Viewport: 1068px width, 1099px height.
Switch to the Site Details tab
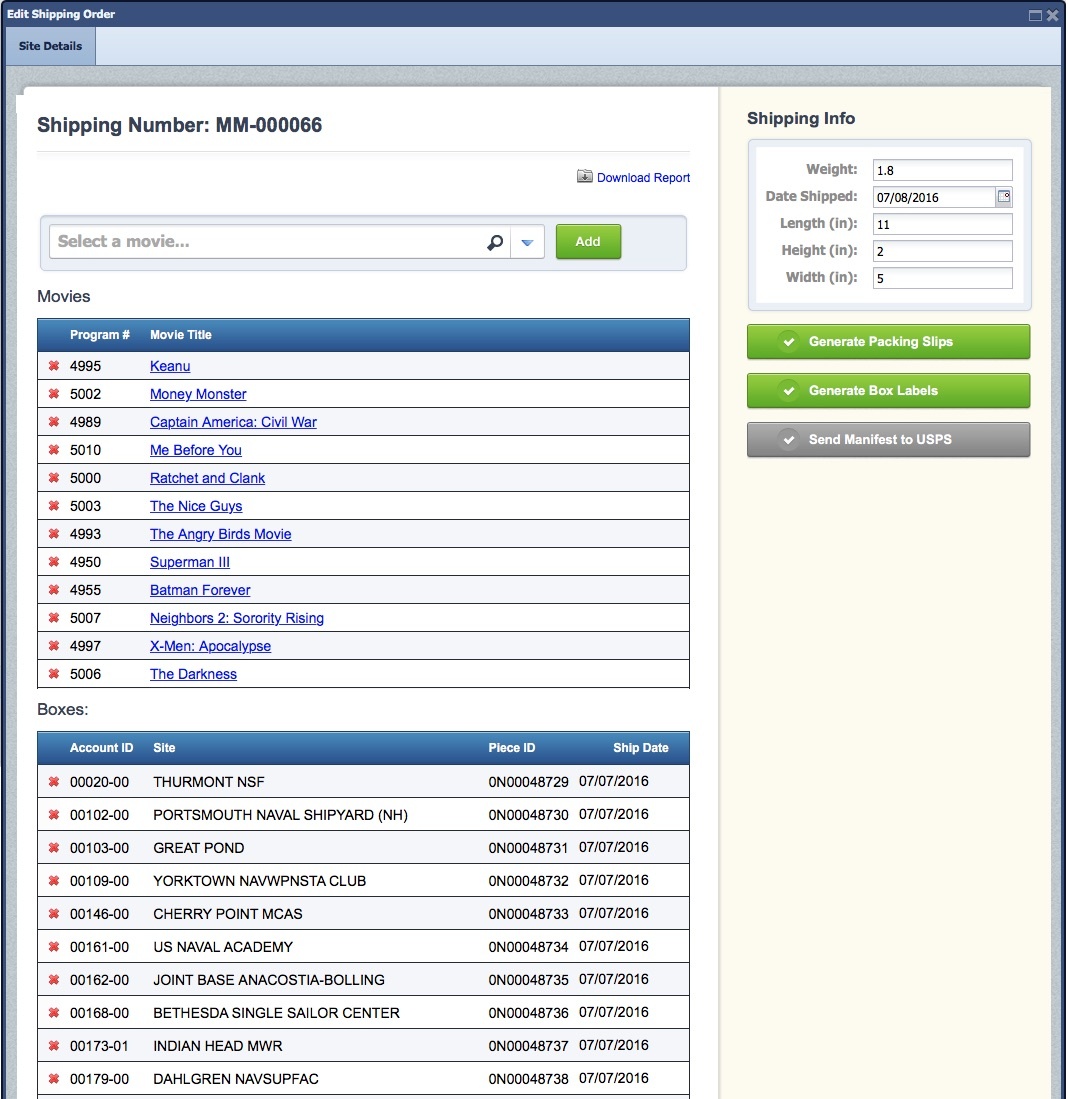point(50,46)
